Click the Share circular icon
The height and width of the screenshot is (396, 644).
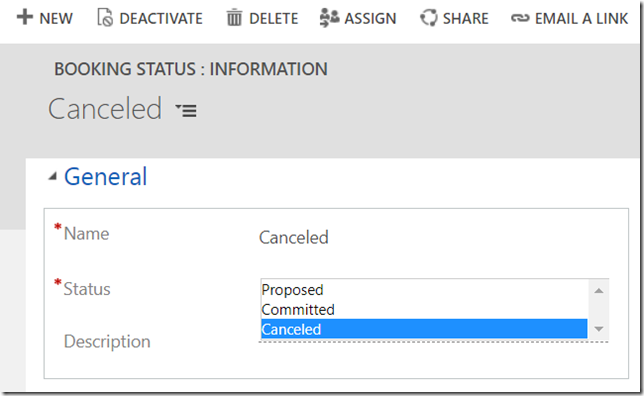coord(429,18)
